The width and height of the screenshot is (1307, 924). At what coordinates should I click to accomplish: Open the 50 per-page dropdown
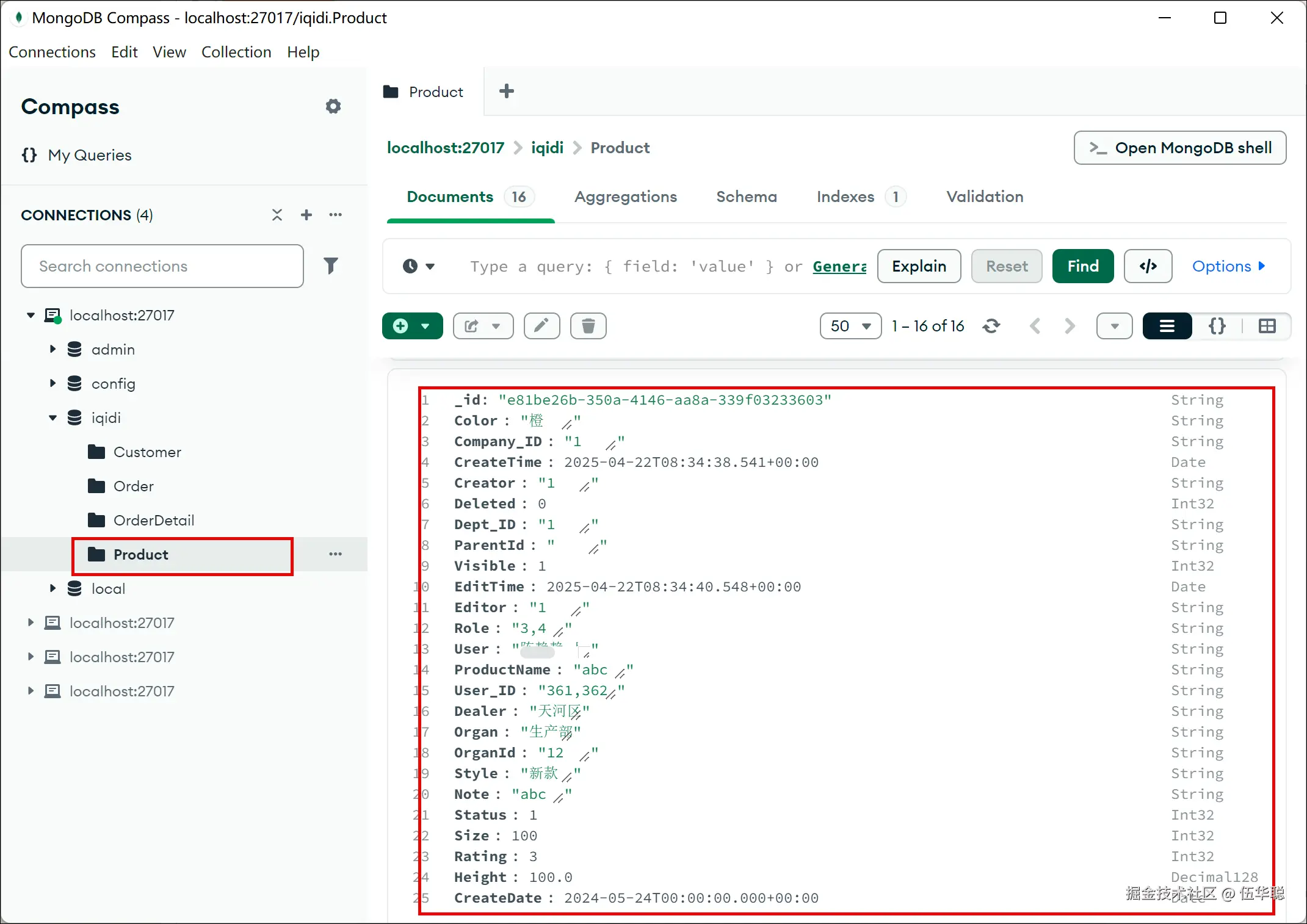tap(850, 326)
